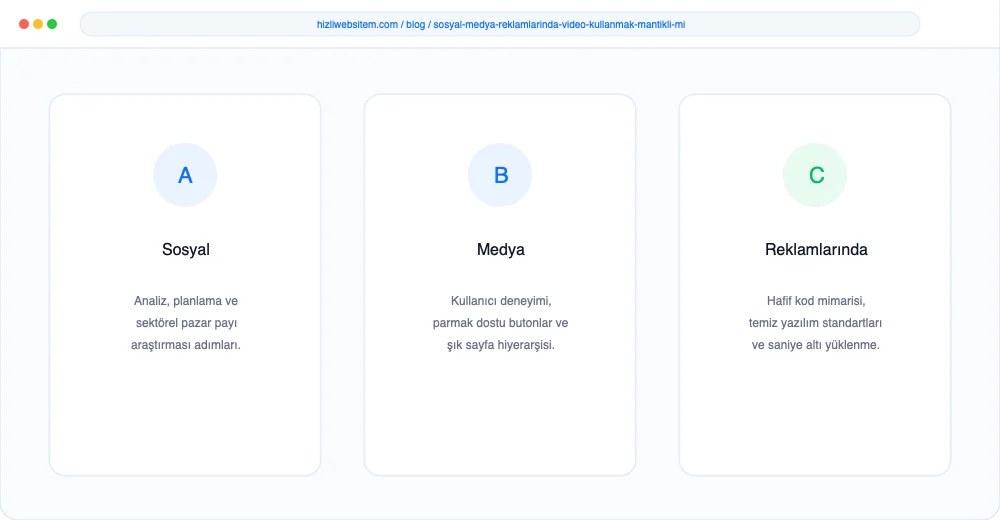Click the green C icon in Reklamlarında card
The height and width of the screenshot is (520, 1000).
tap(815, 175)
